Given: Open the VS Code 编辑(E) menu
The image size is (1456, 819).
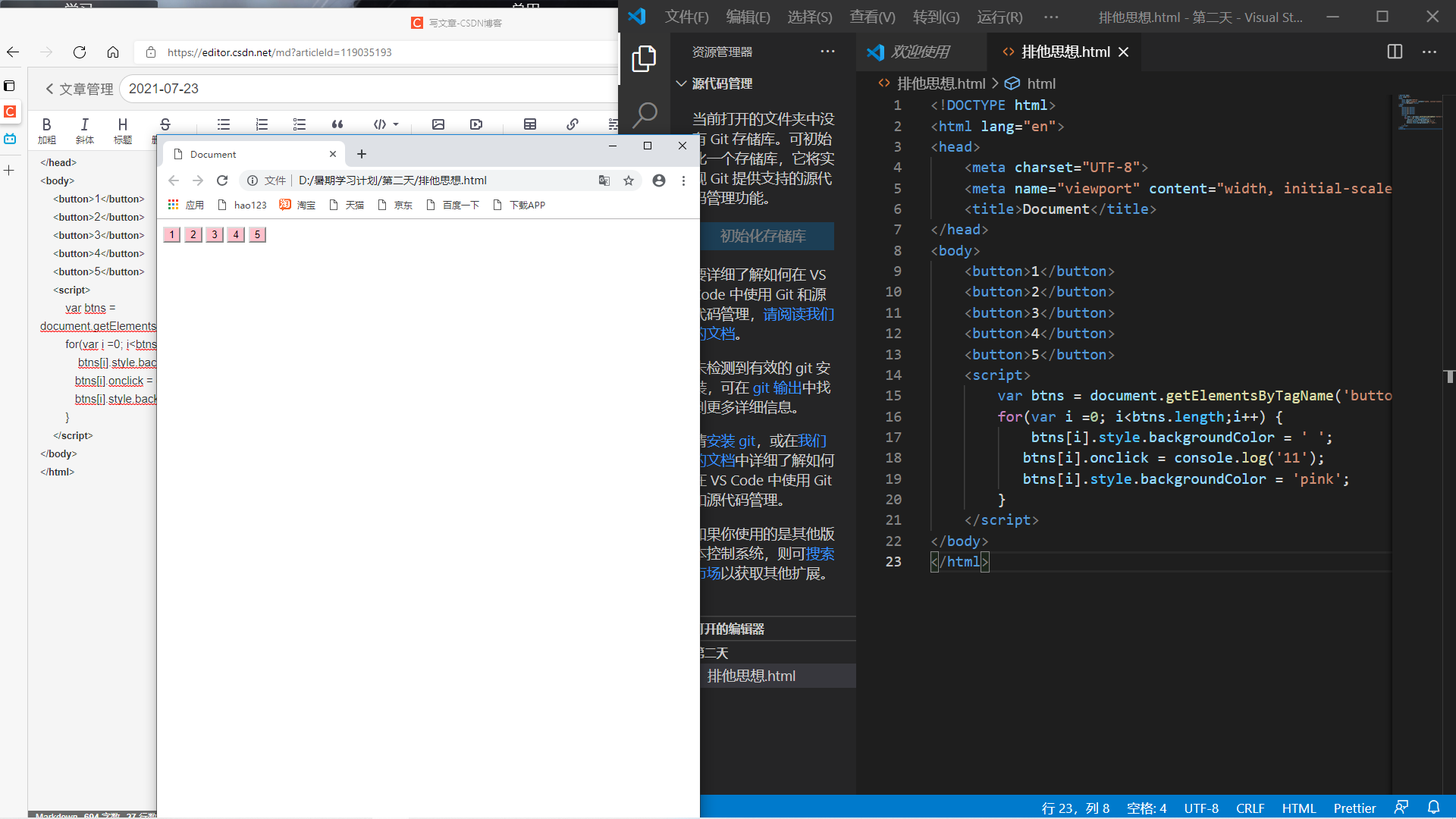Looking at the screenshot, I should coord(748,17).
